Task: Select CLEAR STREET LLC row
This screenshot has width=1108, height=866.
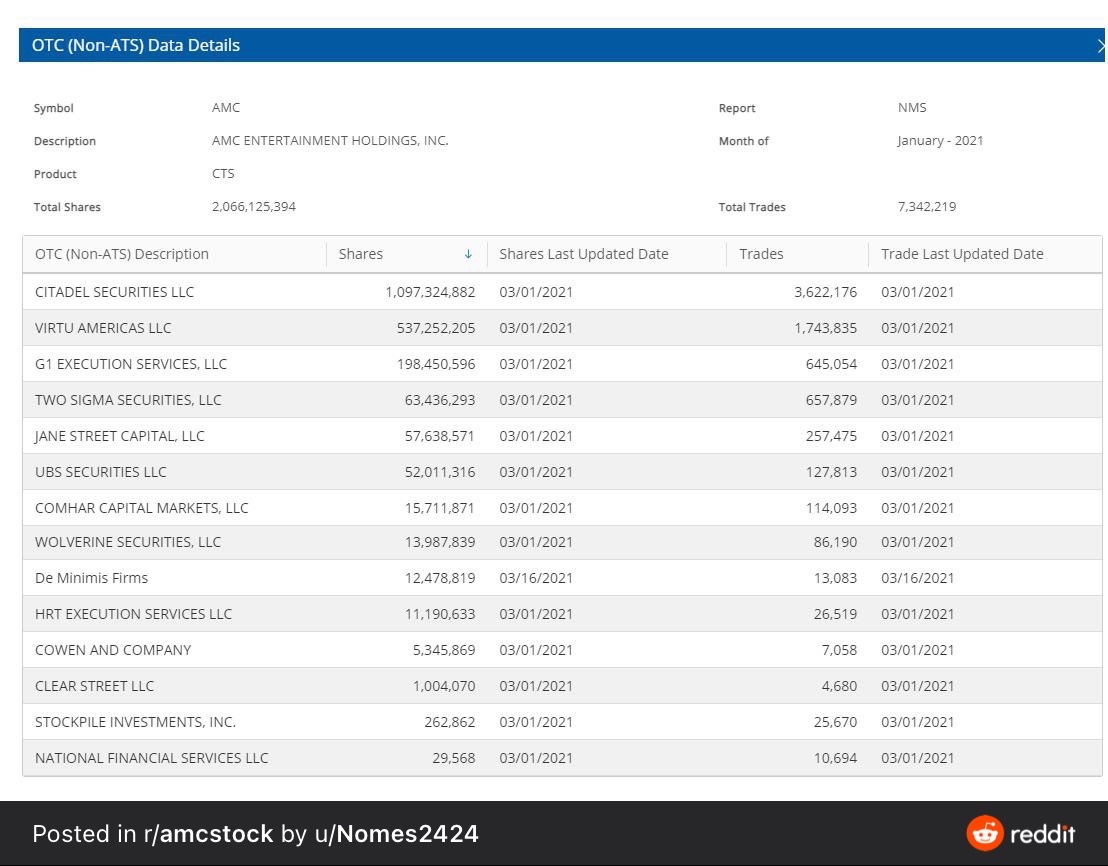Action: (562, 686)
